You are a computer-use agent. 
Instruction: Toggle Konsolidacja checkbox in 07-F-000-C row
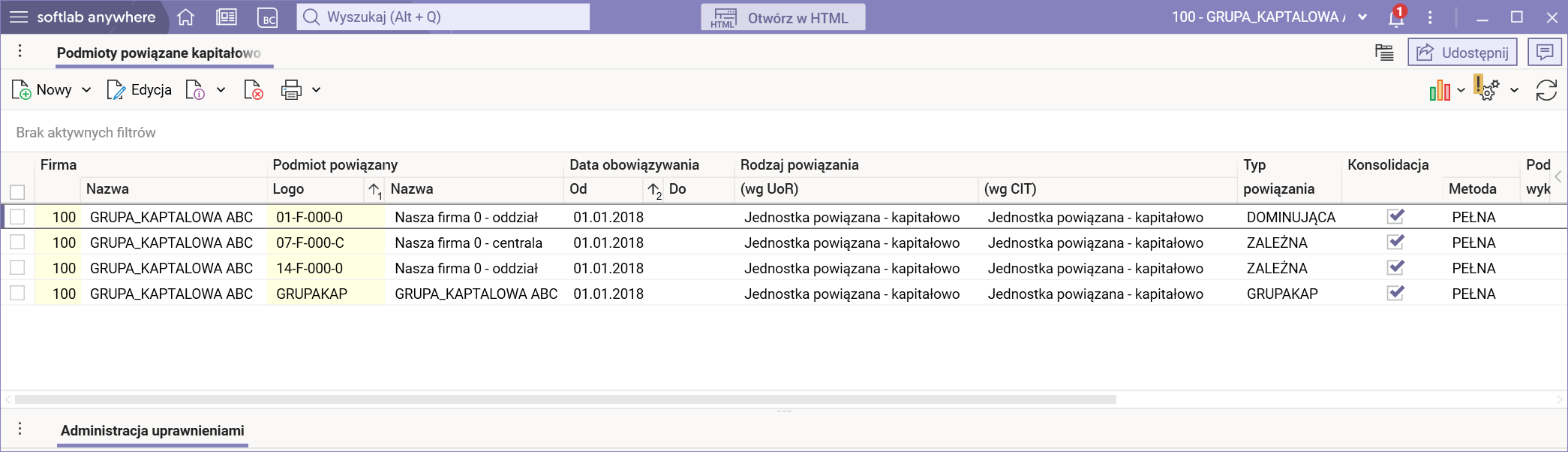click(1395, 242)
